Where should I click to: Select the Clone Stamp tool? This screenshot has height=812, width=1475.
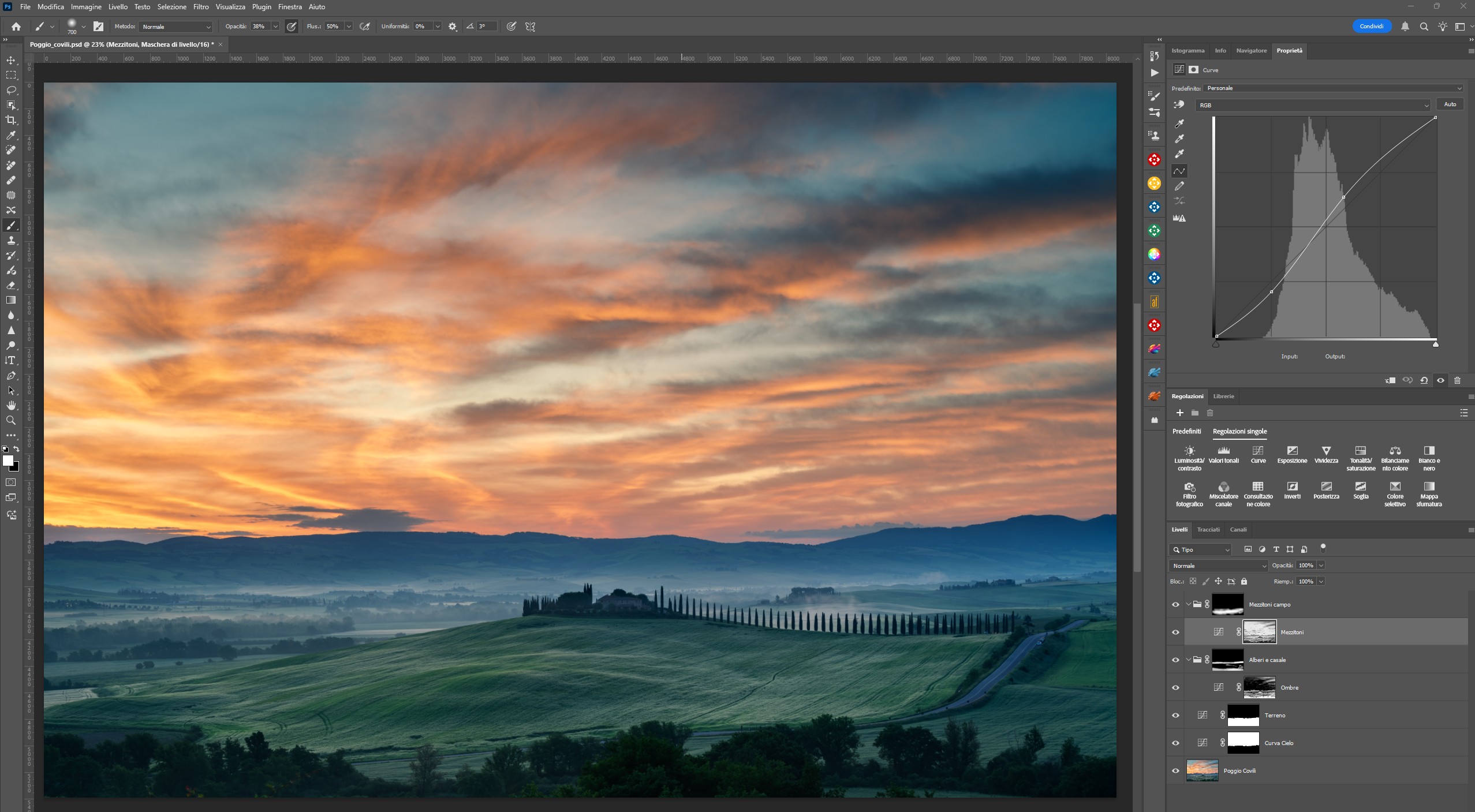click(x=11, y=240)
